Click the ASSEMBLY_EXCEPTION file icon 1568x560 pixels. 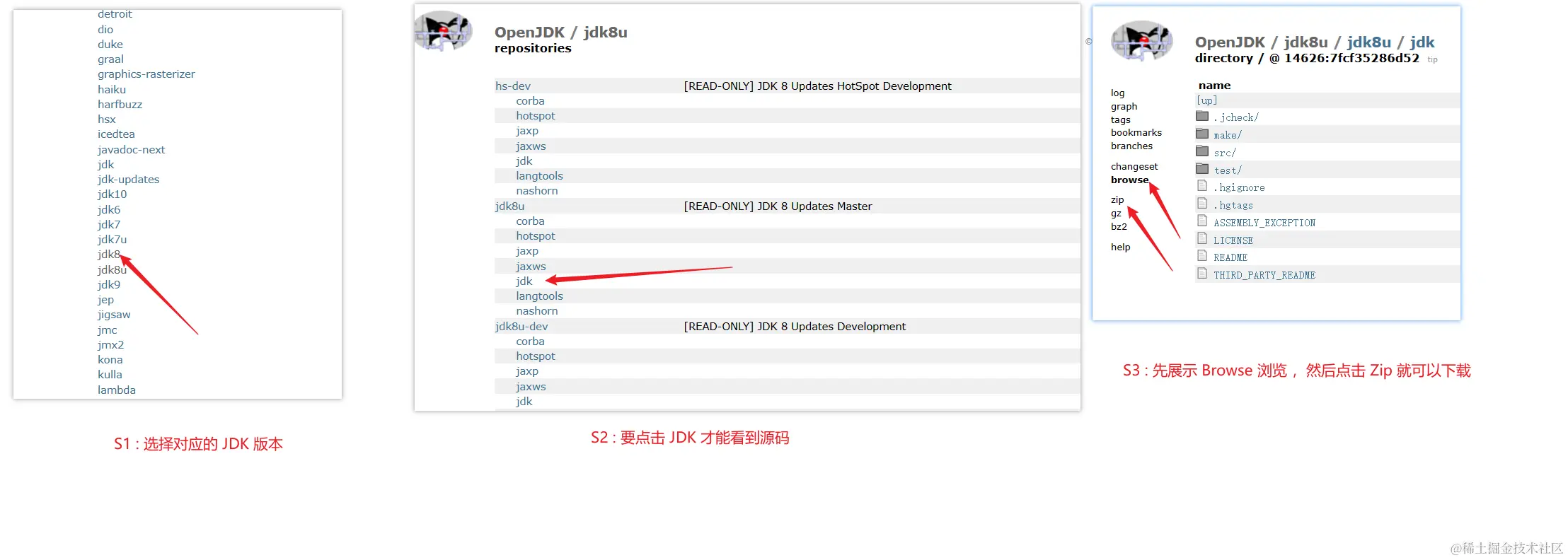pos(1202,221)
